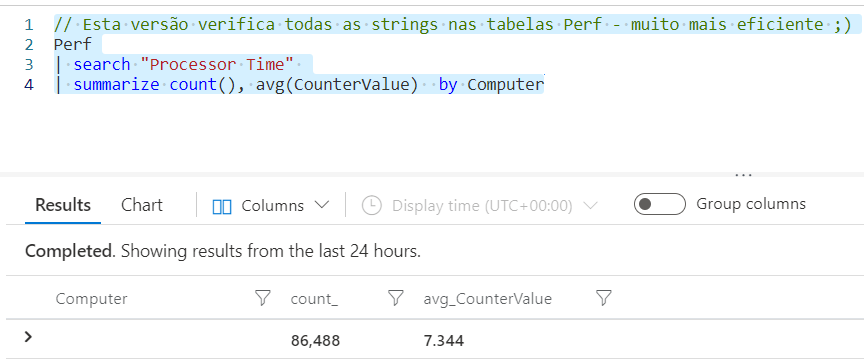The height and width of the screenshot is (360, 864).
Task: Click the Columns grid icon
Action: pos(222,206)
